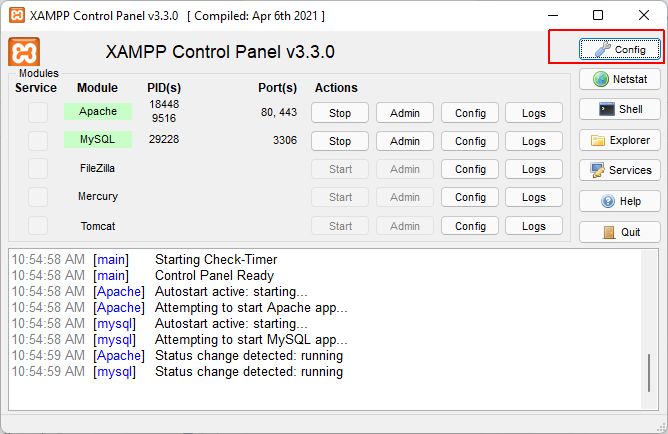Open MySQL Admin page

tap(405, 141)
